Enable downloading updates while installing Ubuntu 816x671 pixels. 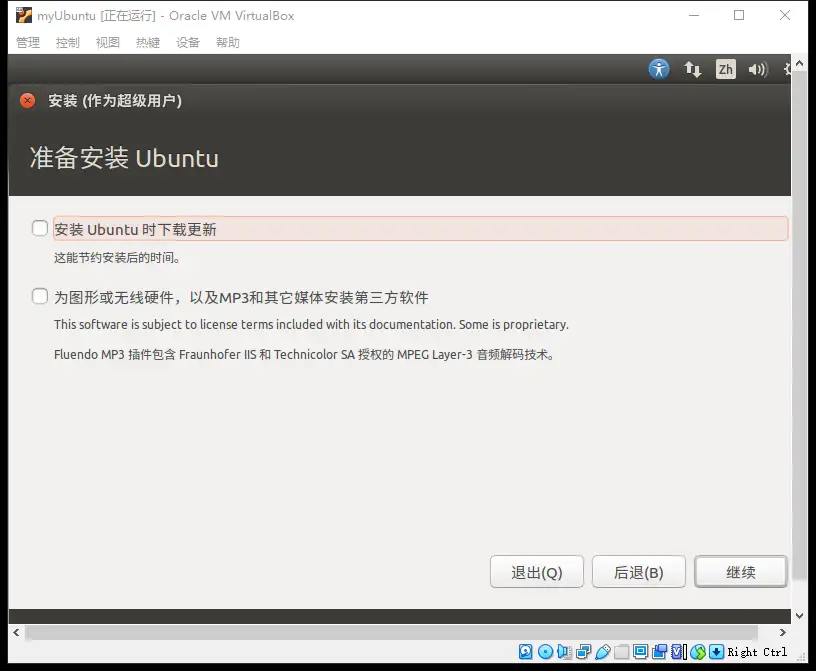40,229
